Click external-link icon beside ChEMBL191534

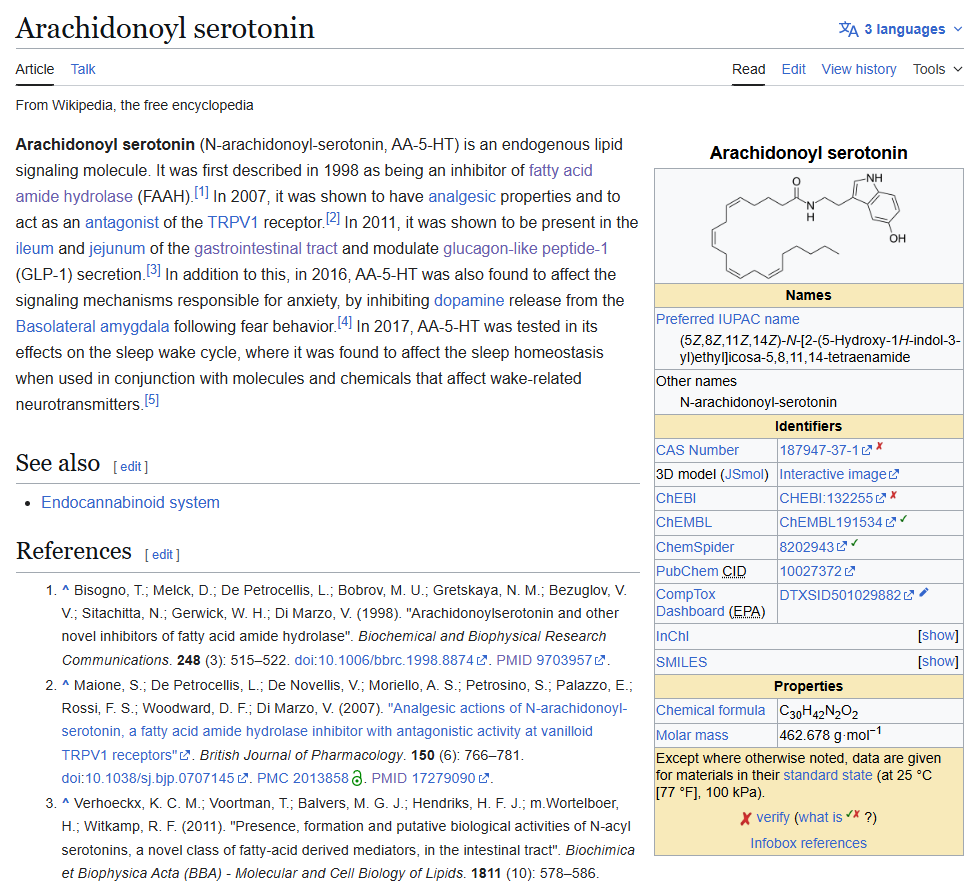pos(891,523)
